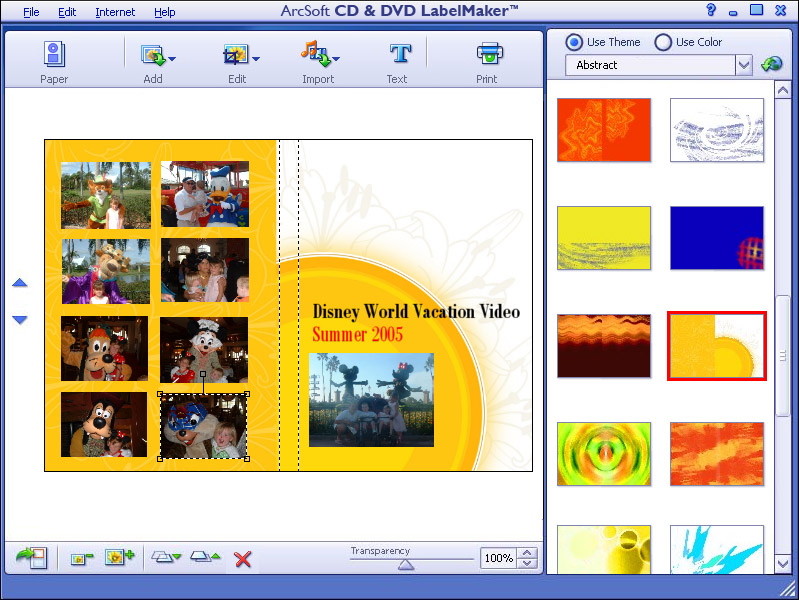This screenshot has height=600, width=799.
Task: Choose the green concentric rings theme thumbnail
Action: 604,454
